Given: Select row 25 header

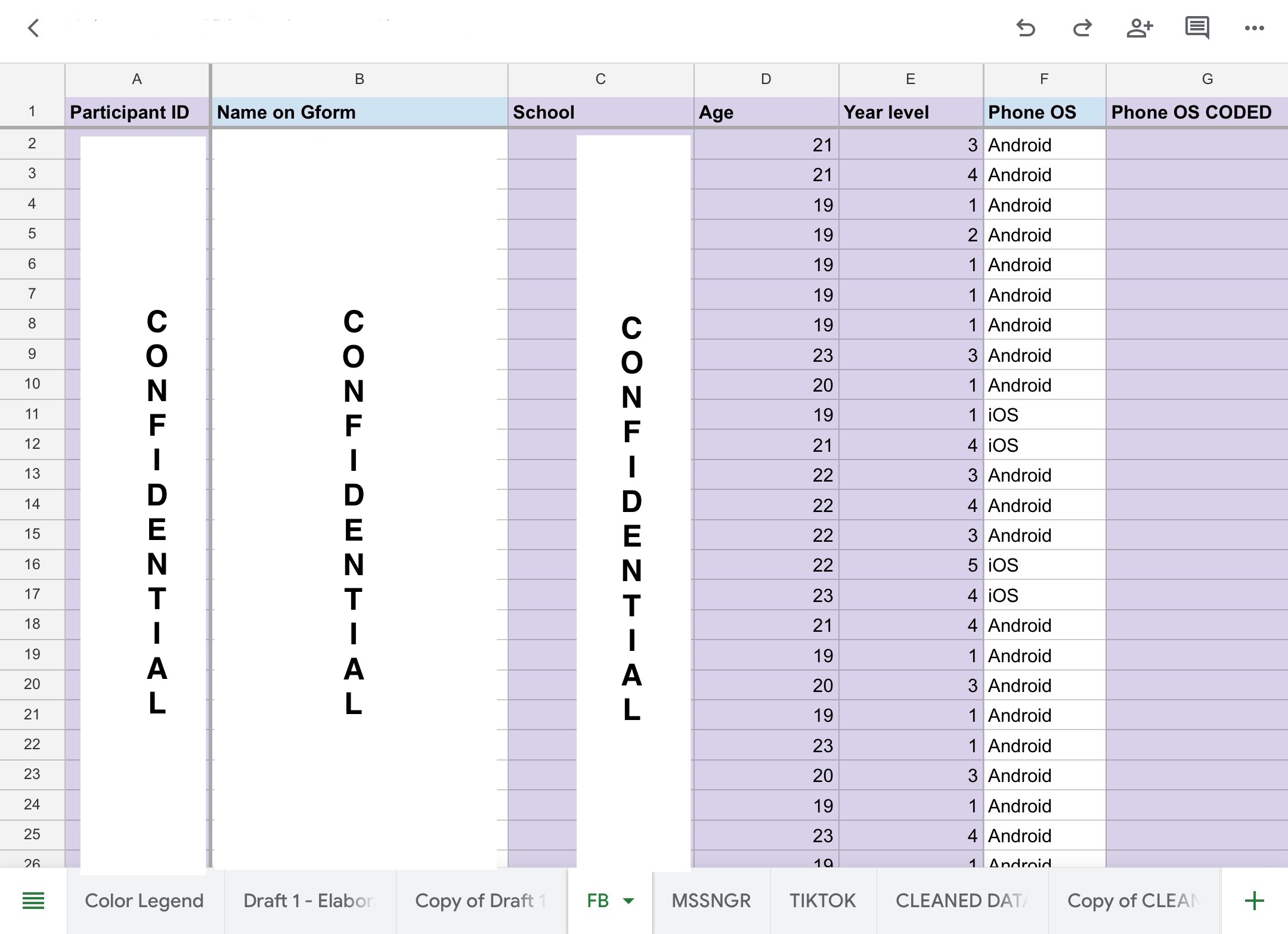Looking at the screenshot, I should (32, 834).
